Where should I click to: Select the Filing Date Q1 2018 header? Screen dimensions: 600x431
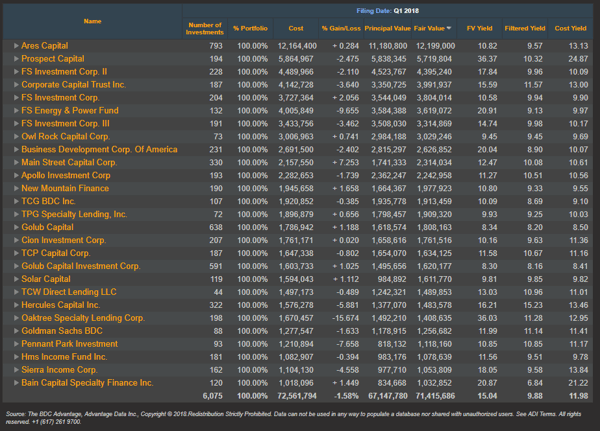(x=388, y=11)
